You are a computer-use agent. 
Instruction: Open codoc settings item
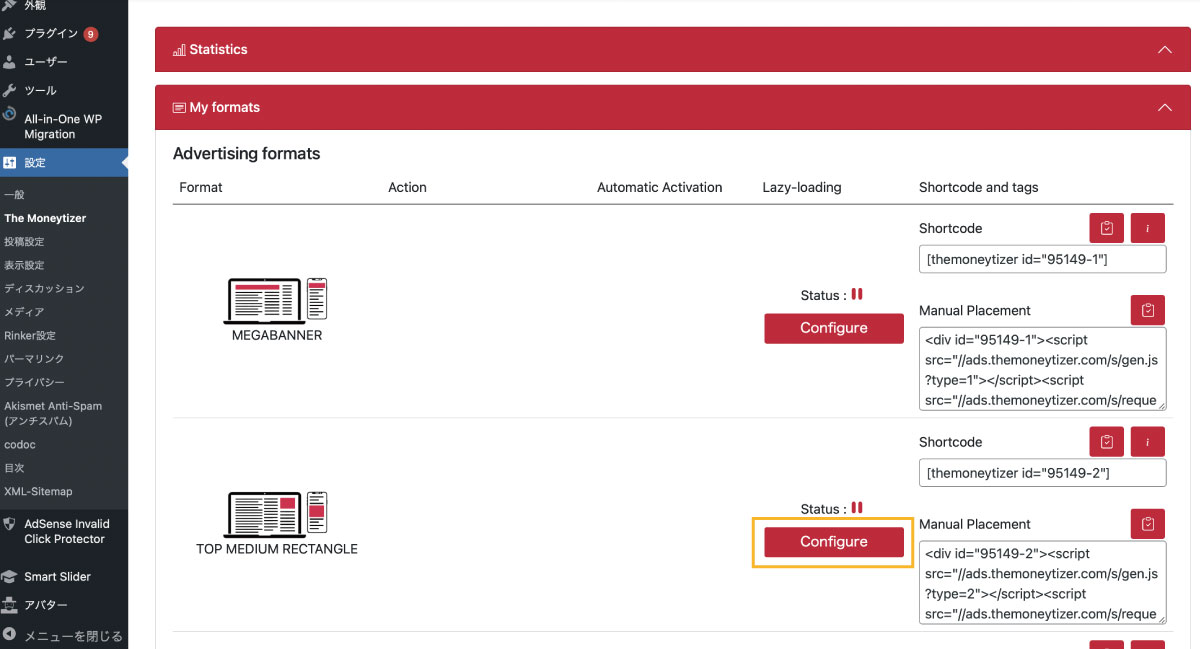click(x=20, y=445)
